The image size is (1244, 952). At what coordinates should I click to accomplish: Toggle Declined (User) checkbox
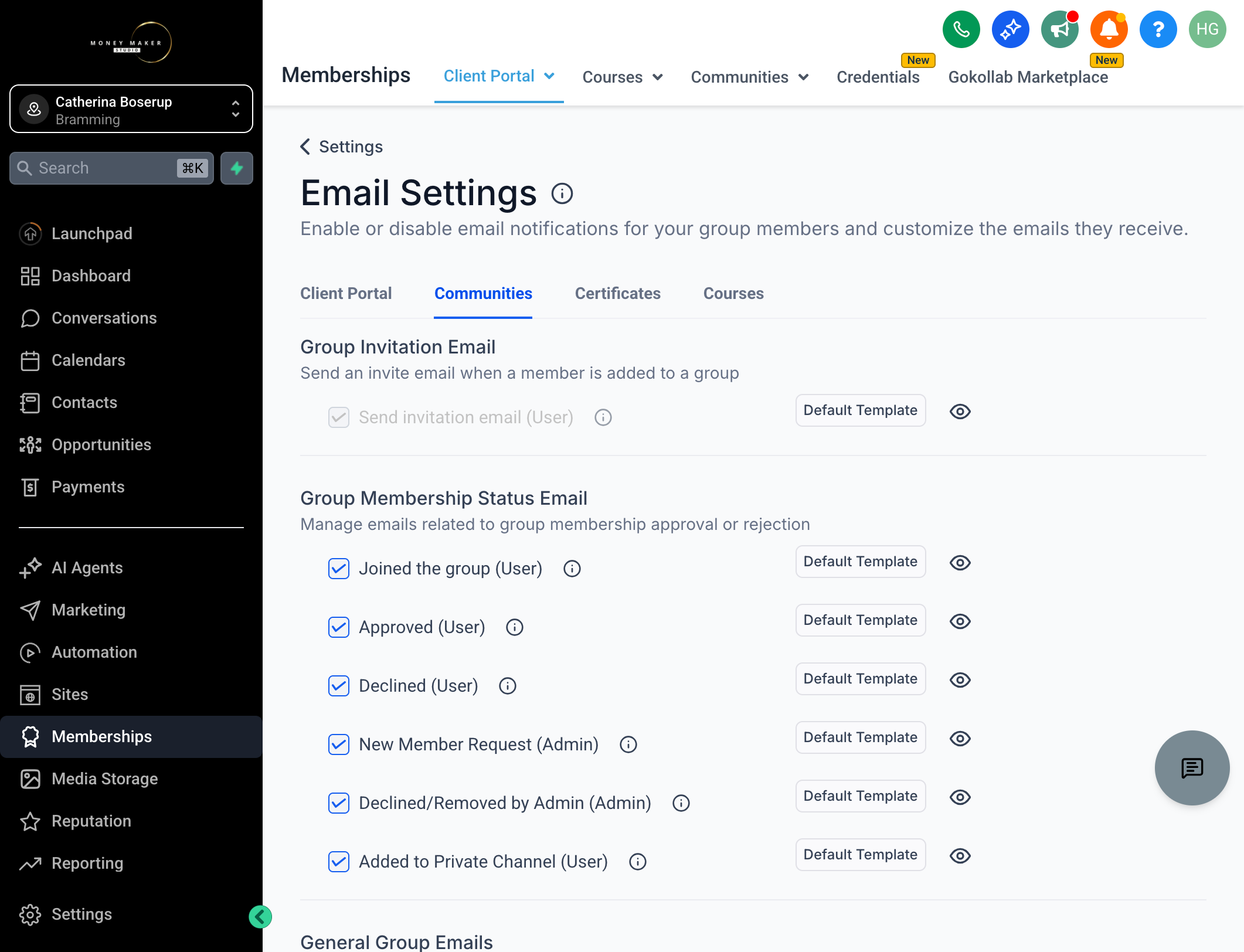point(339,686)
